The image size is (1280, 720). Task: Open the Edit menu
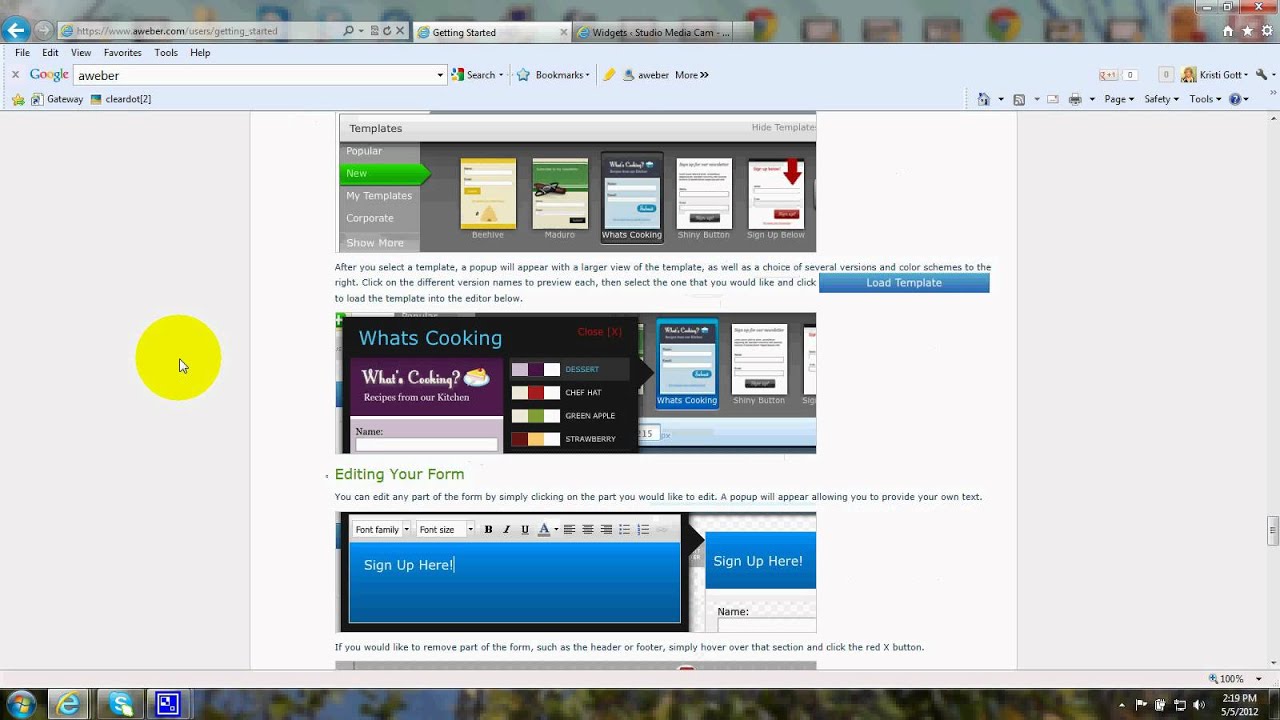pos(50,53)
